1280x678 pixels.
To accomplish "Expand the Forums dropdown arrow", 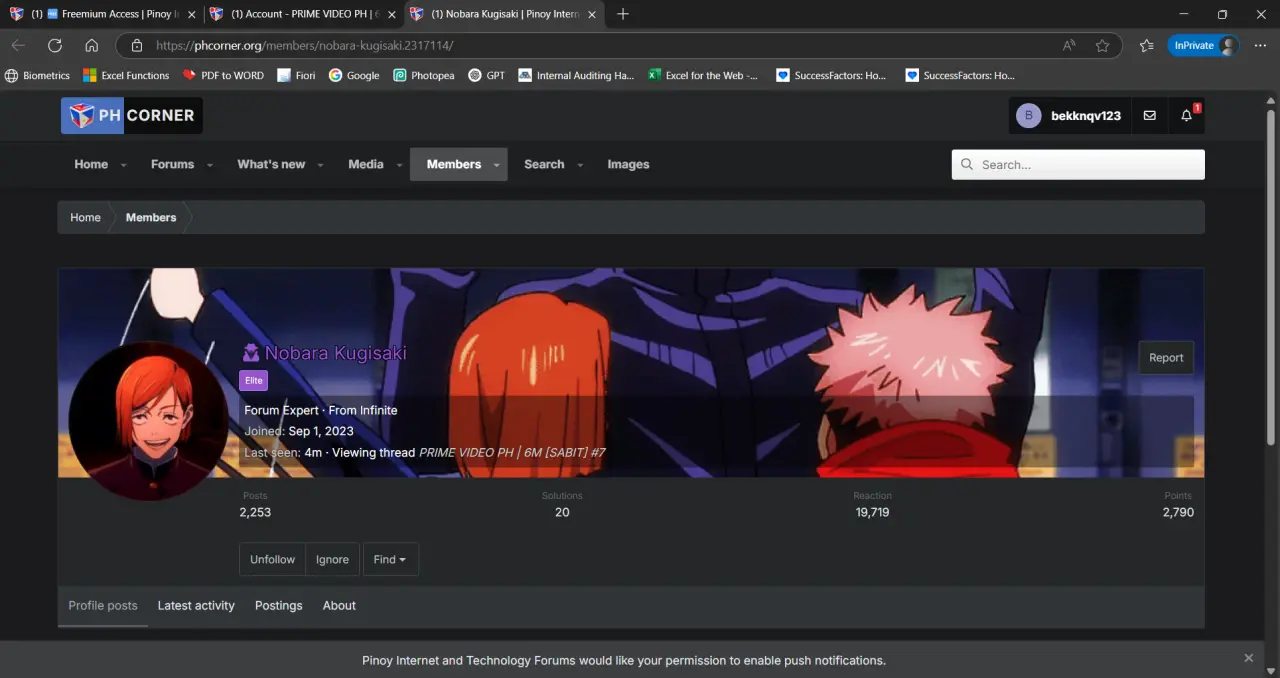I will pyautogui.click(x=210, y=165).
